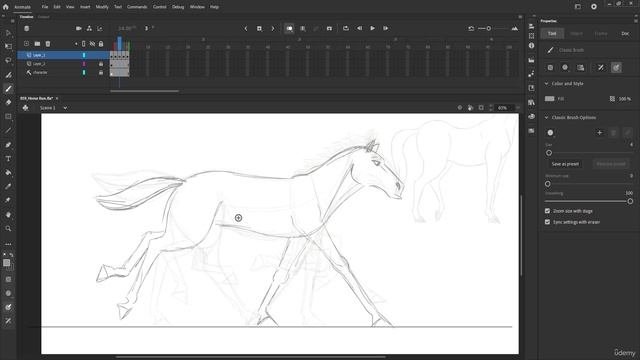Open the Modify menu
640x360 pixels.
point(102,7)
